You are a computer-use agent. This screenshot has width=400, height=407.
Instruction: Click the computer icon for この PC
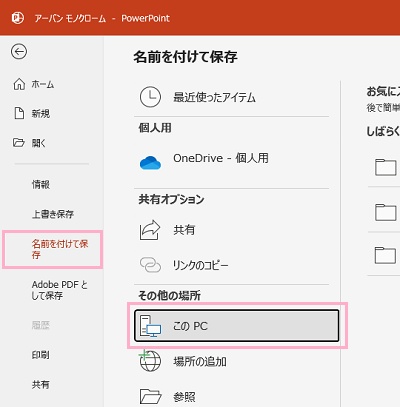(x=150, y=326)
